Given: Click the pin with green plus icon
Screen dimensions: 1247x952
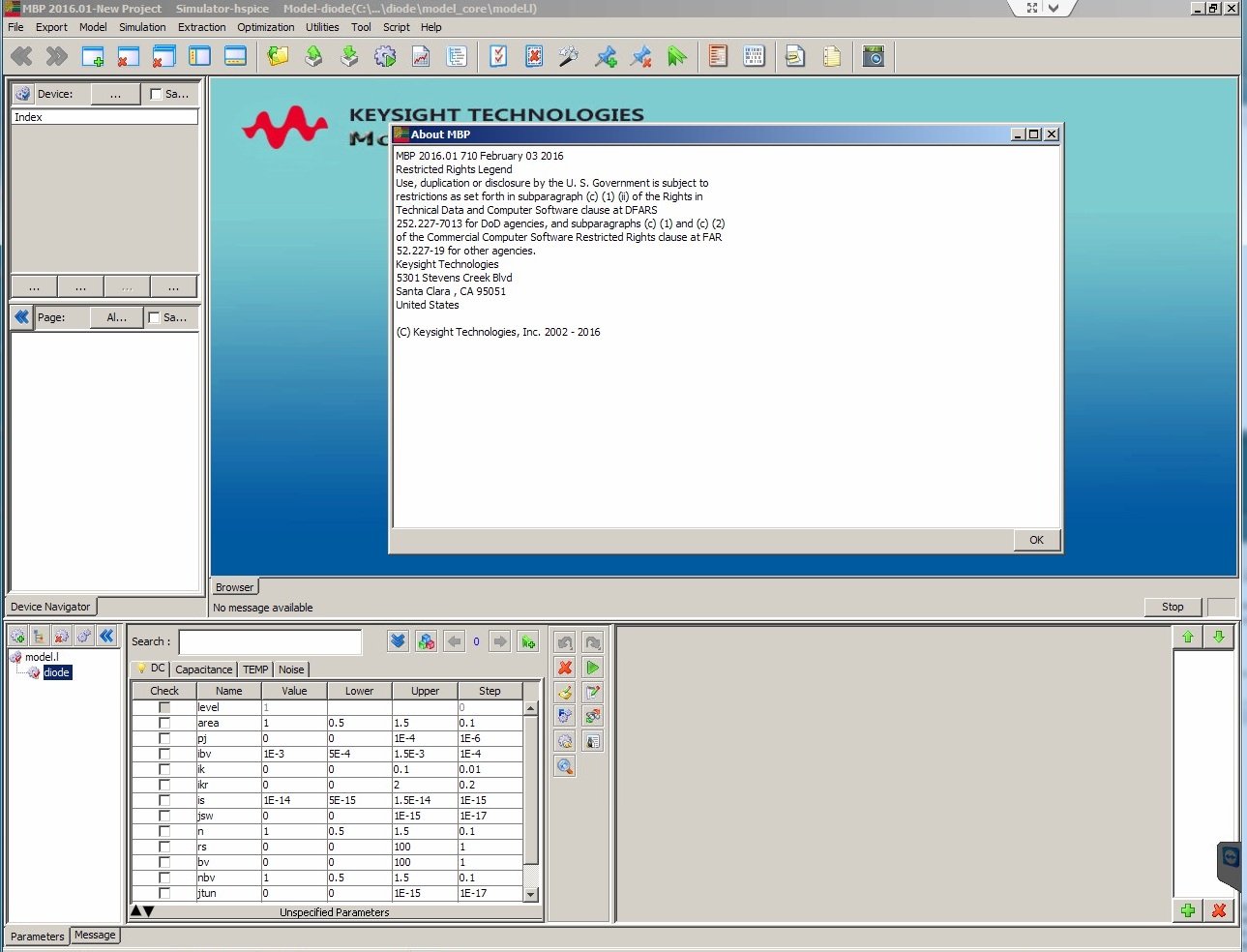Looking at the screenshot, I should click(606, 56).
